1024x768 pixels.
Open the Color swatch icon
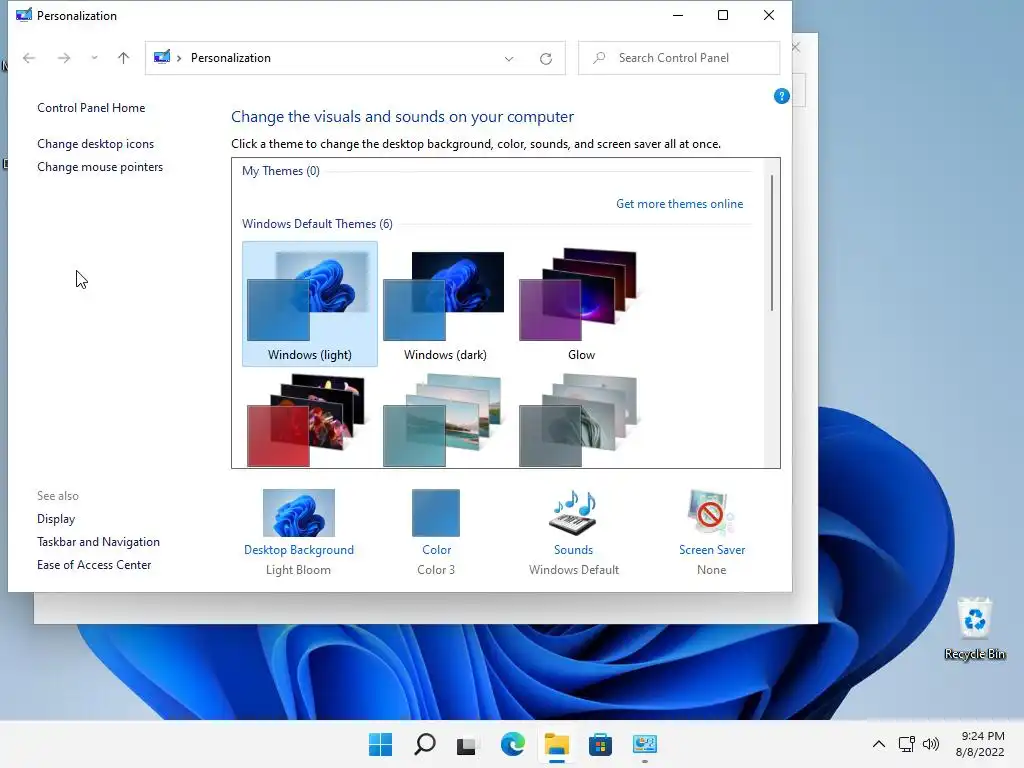(436, 513)
